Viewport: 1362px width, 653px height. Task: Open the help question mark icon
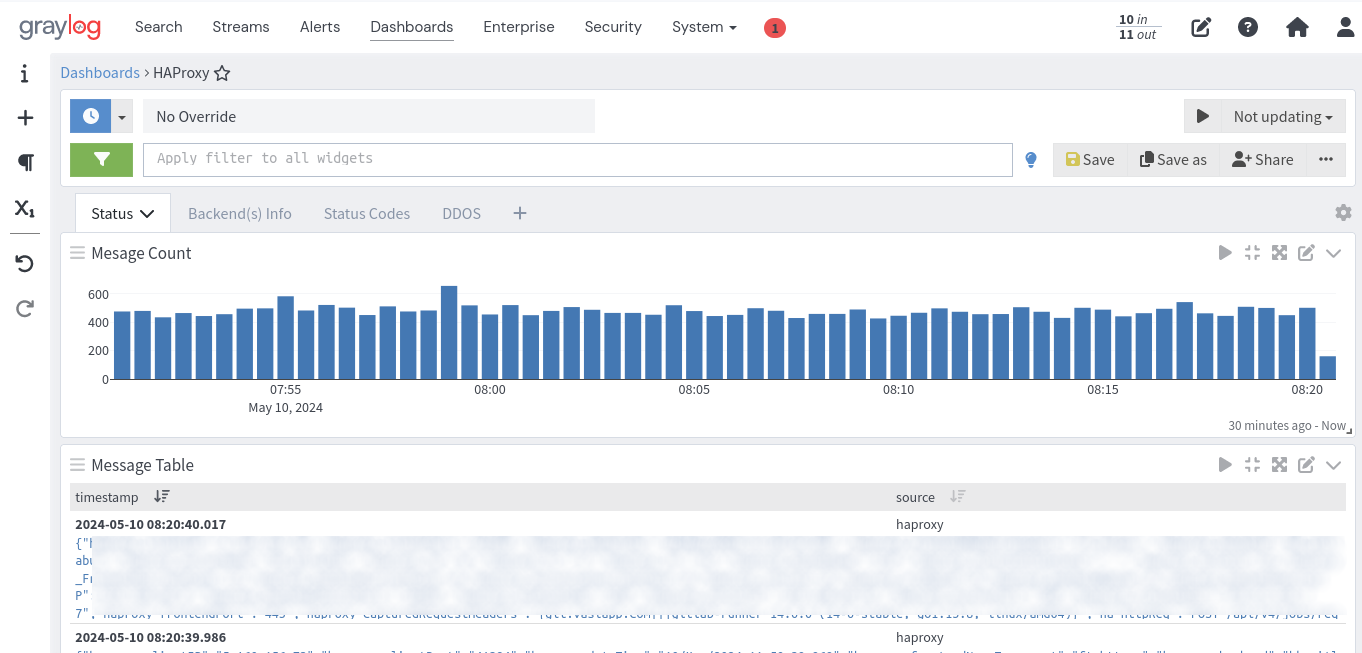(x=1248, y=27)
